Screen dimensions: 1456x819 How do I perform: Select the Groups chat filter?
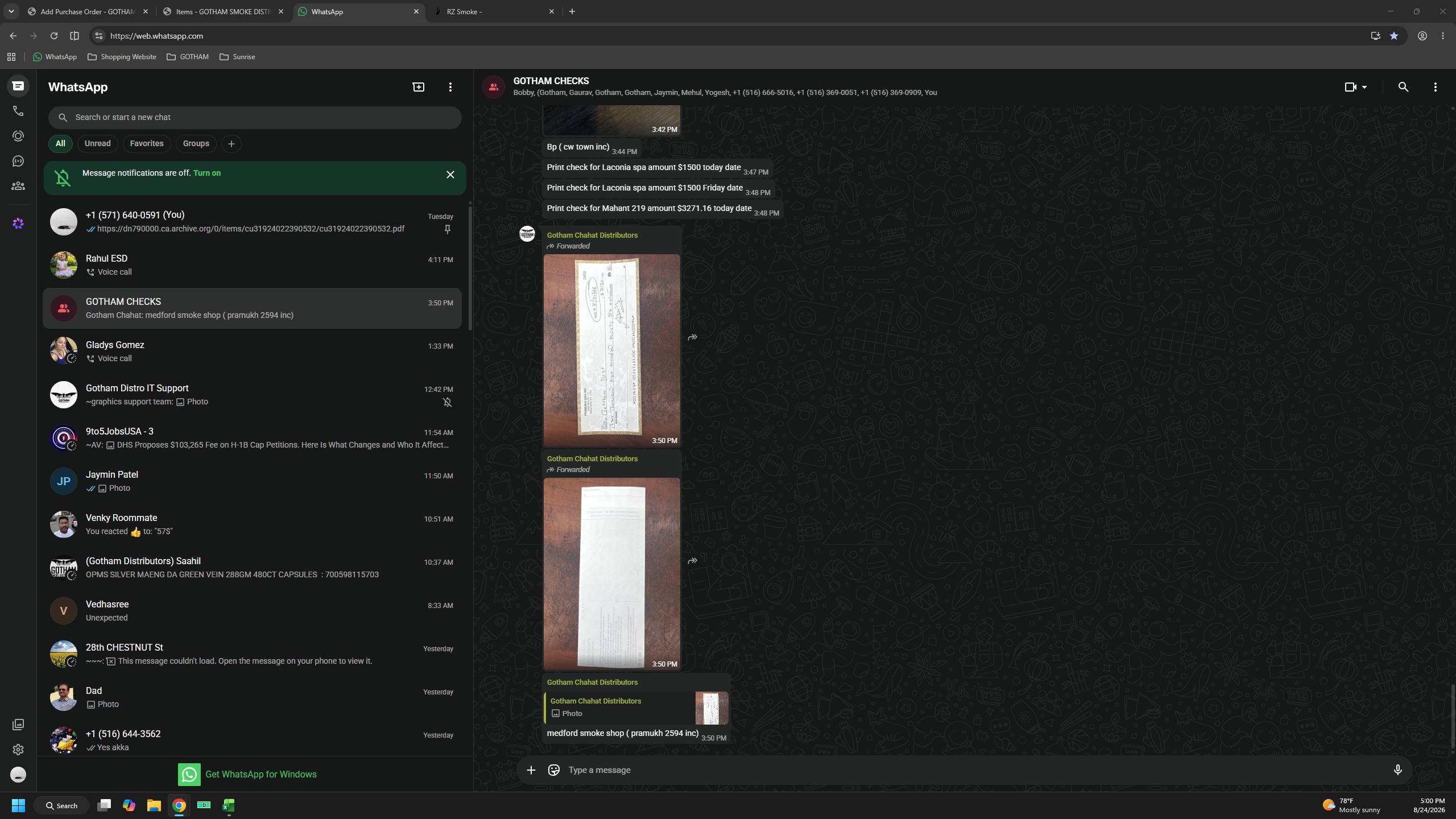point(196,143)
